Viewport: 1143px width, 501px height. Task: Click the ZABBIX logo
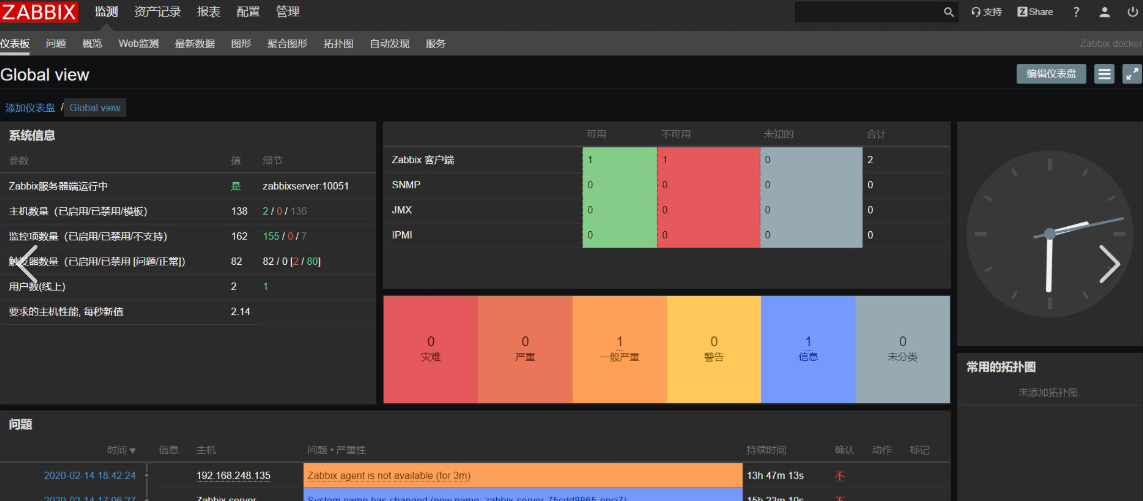(x=39, y=12)
